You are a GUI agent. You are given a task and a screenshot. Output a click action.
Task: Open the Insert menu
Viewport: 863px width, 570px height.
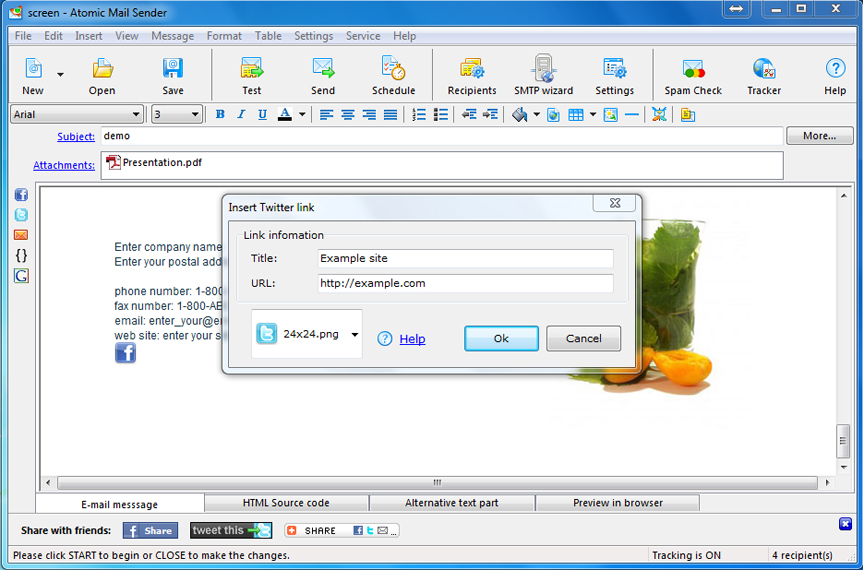[x=89, y=36]
